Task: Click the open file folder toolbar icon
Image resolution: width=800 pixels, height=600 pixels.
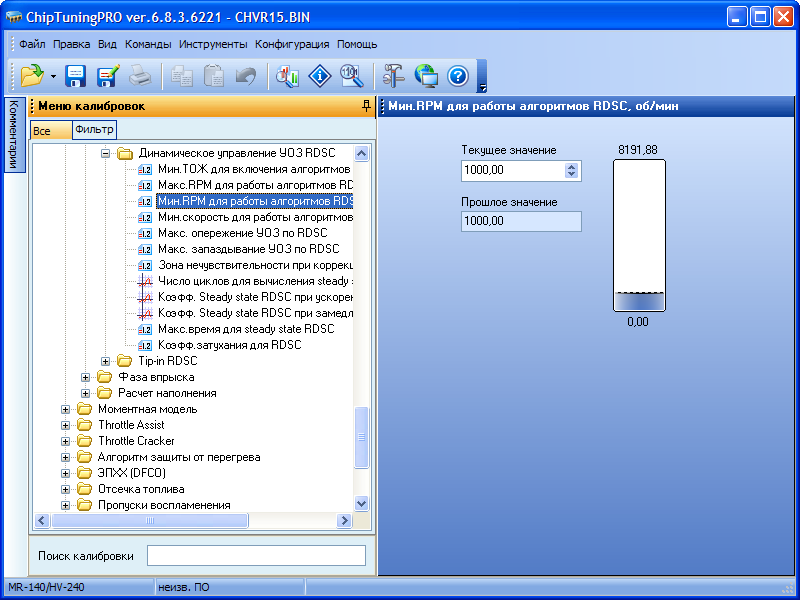Action: click(x=30, y=75)
